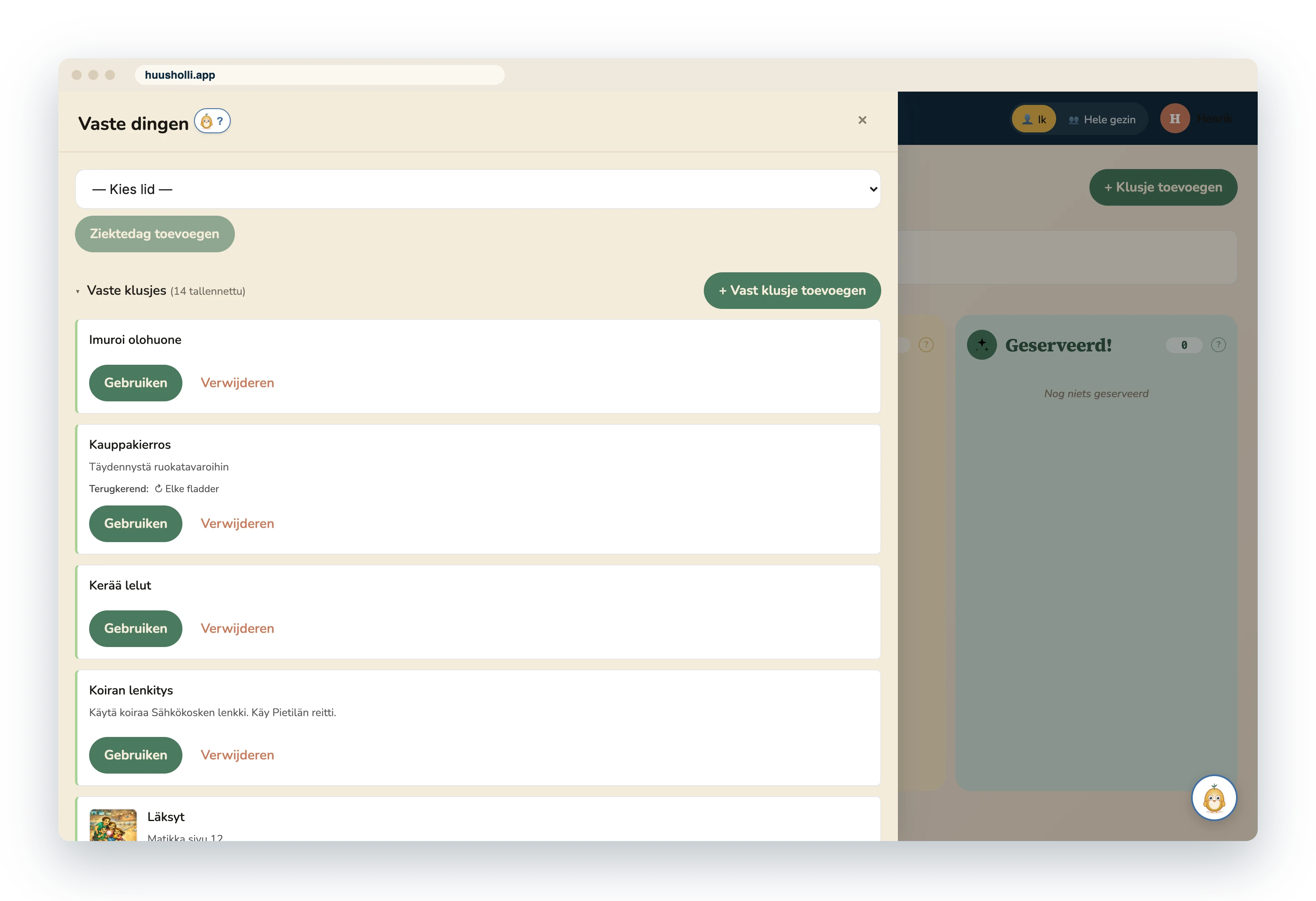Screen dimensions: 1316x901
Task: Click the Läksyt task thumbnail image
Action: tap(113, 824)
